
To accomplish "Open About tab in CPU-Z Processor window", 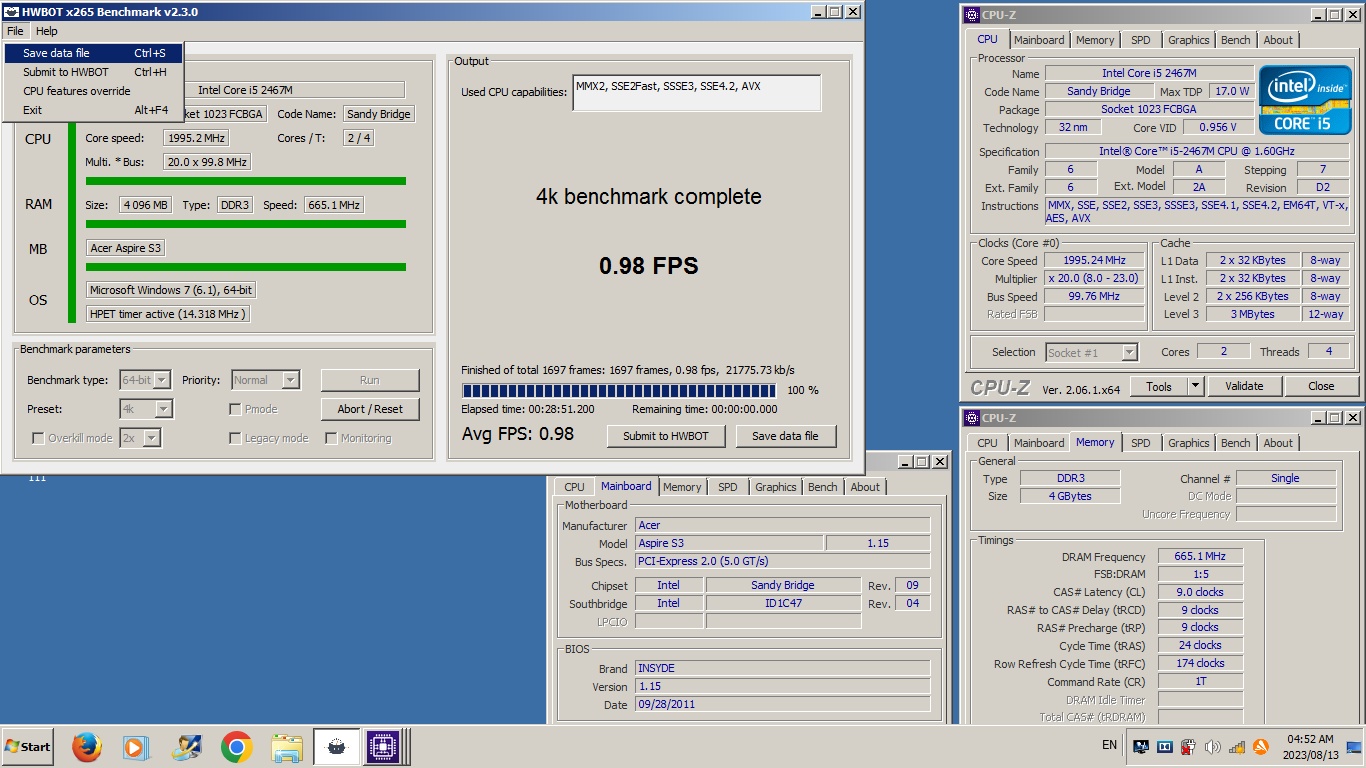I will pos(1278,40).
